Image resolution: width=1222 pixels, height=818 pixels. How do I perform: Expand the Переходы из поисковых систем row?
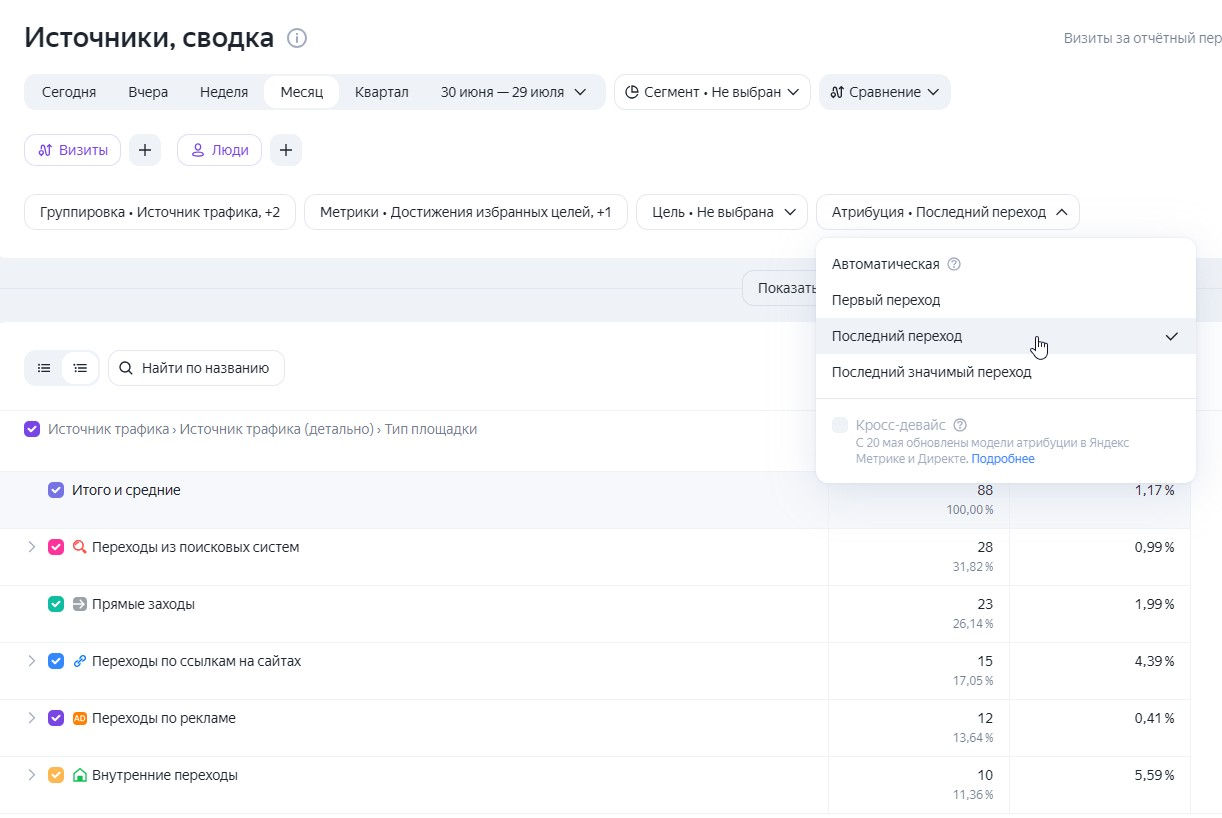(31, 547)
